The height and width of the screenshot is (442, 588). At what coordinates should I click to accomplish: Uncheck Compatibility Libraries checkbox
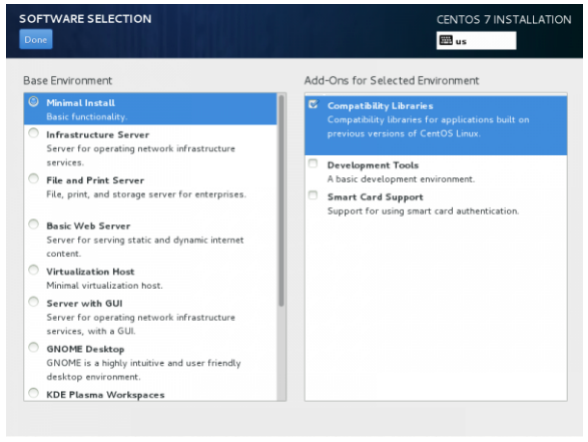(x=313, y=105)
